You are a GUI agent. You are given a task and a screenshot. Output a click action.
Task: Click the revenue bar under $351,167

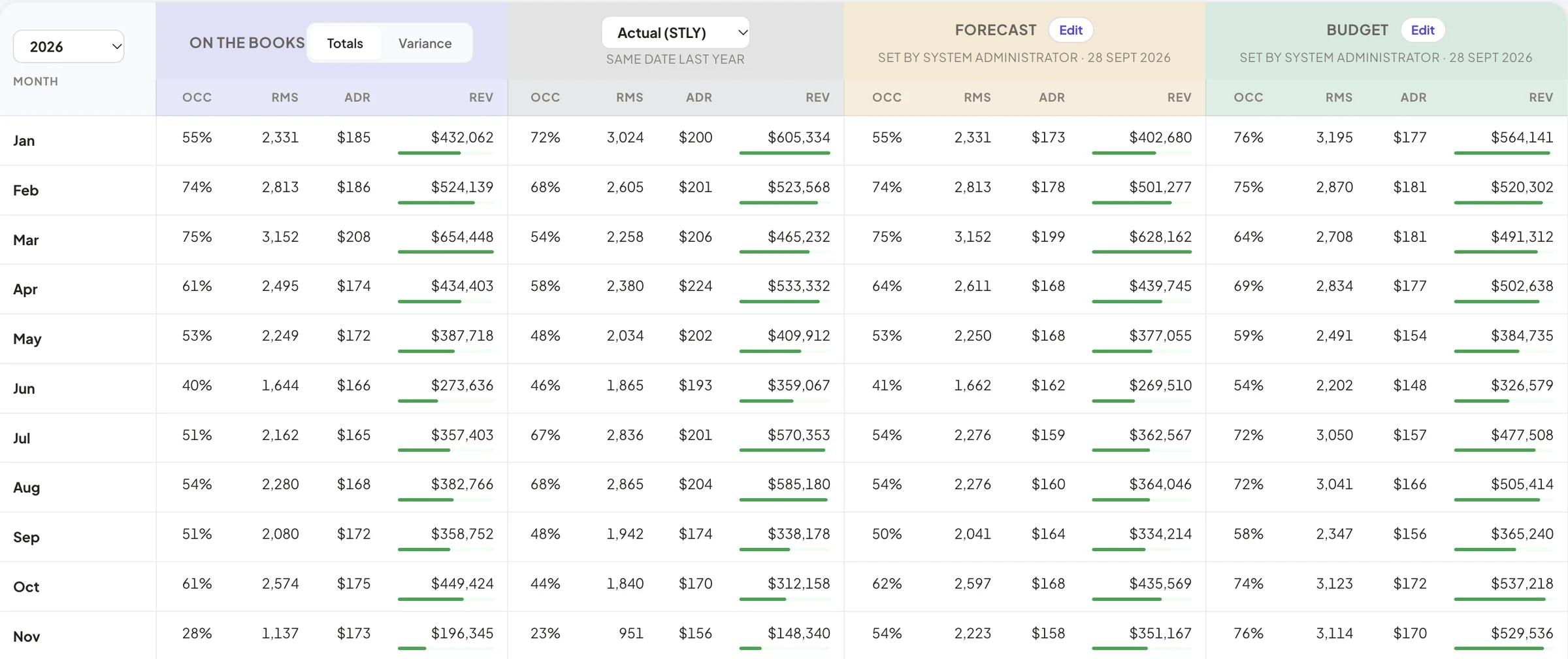click(x=1141, y=649)
